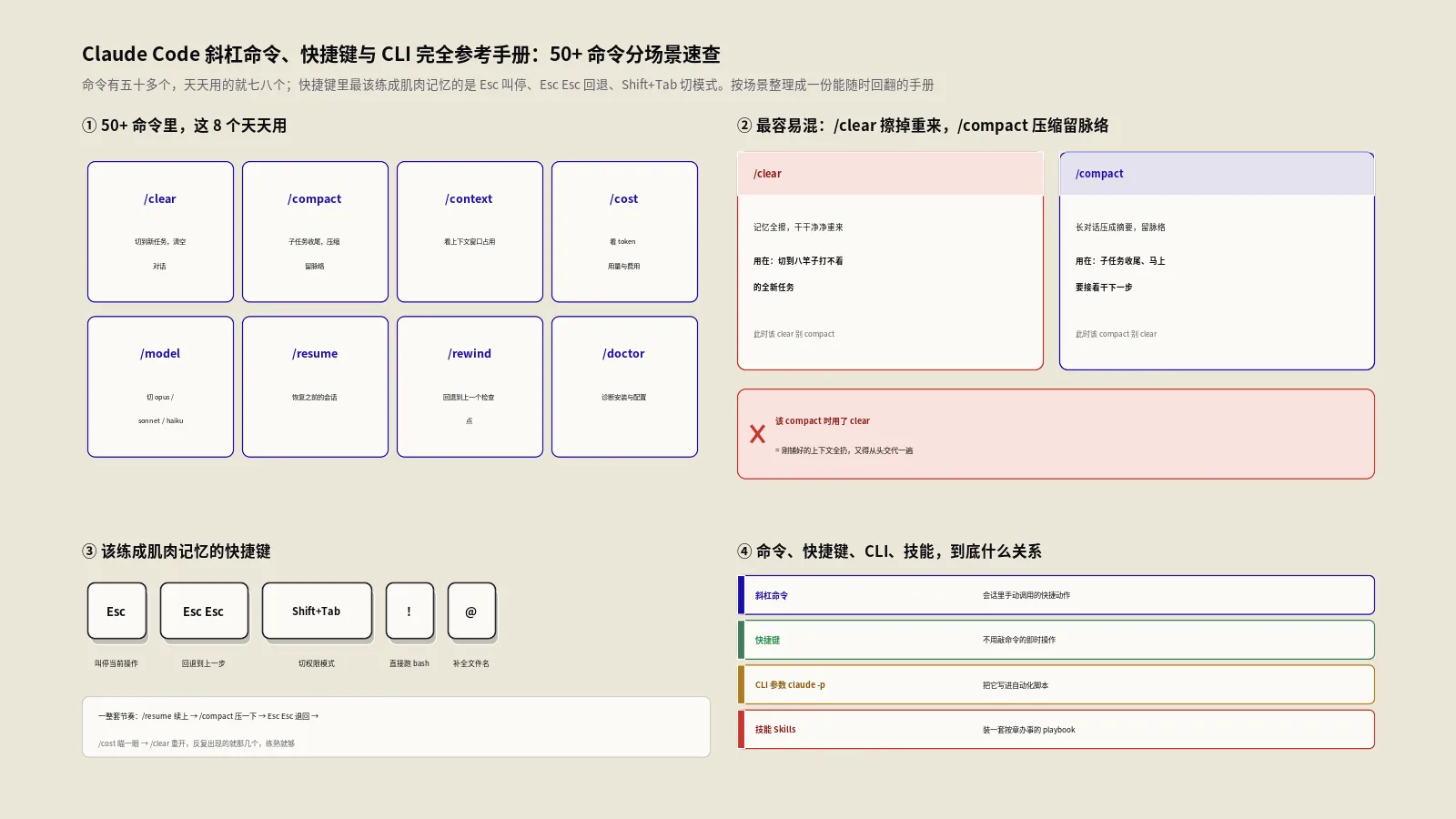Click the '斜杠命令' row label

(772, 596)
